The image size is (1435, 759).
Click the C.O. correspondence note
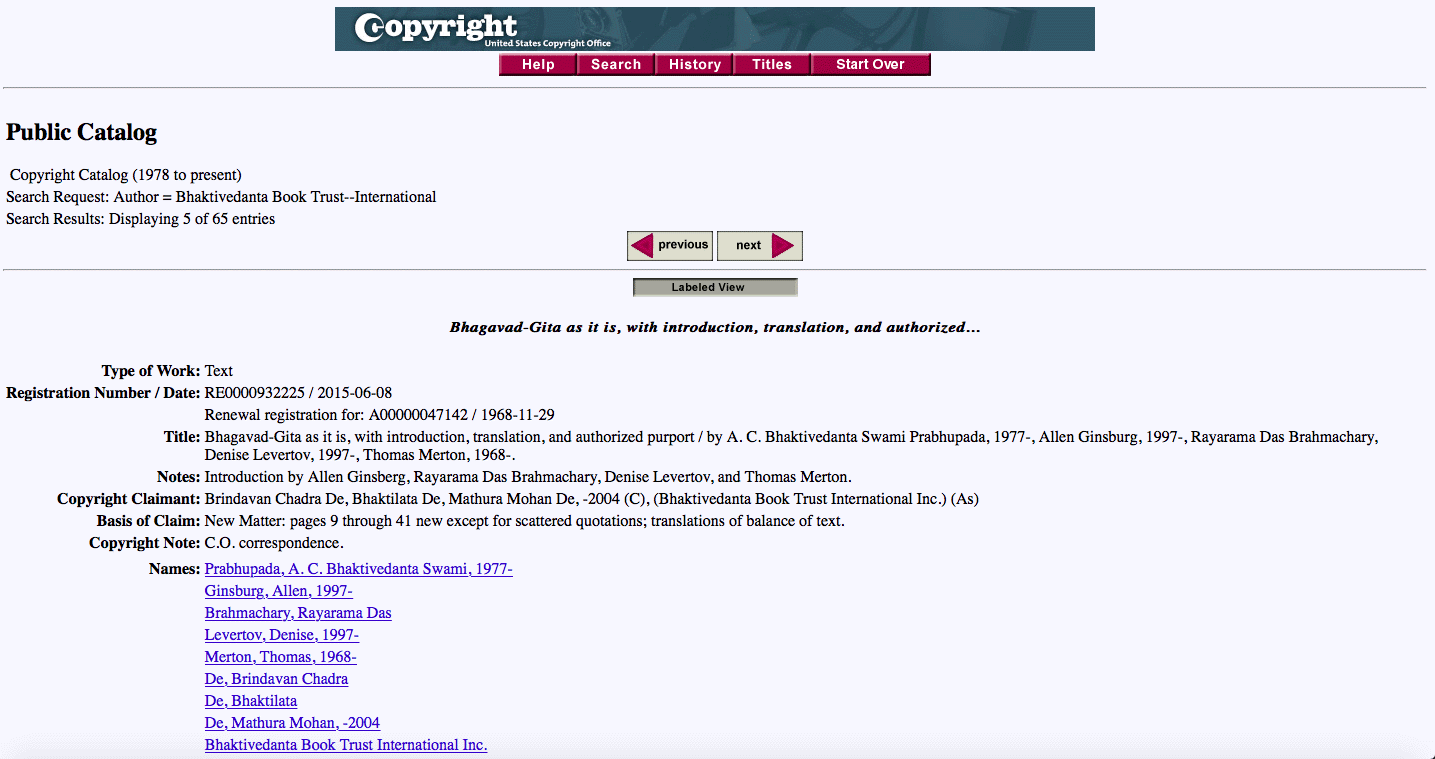tap(274, 543)
